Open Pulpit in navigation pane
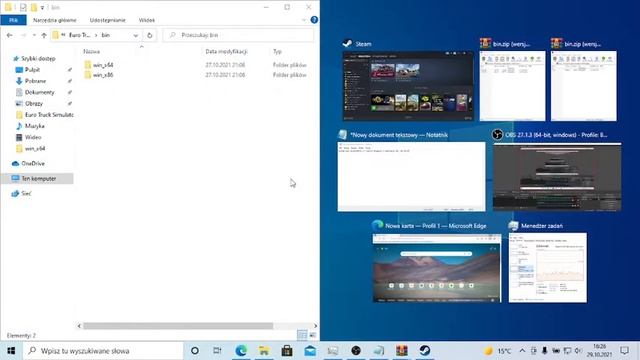 coord(32,70)
